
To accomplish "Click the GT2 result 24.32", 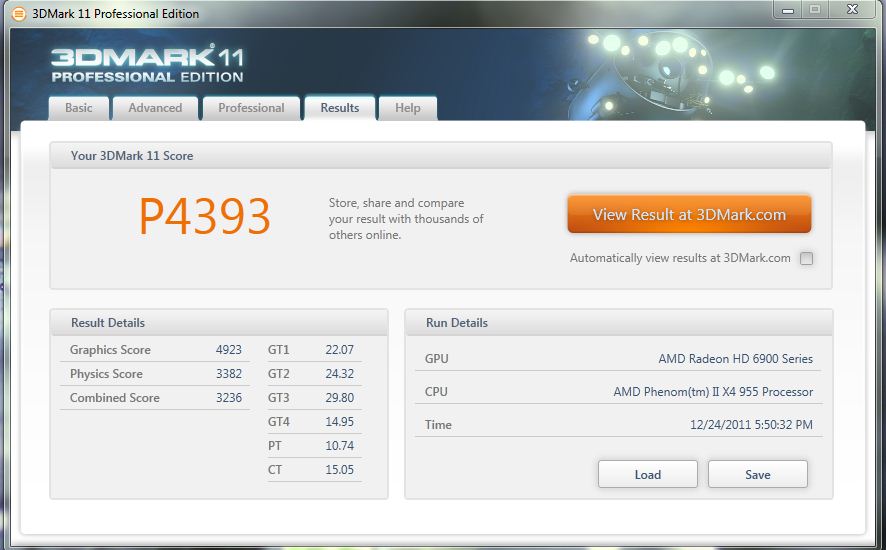I will [340, 374].
